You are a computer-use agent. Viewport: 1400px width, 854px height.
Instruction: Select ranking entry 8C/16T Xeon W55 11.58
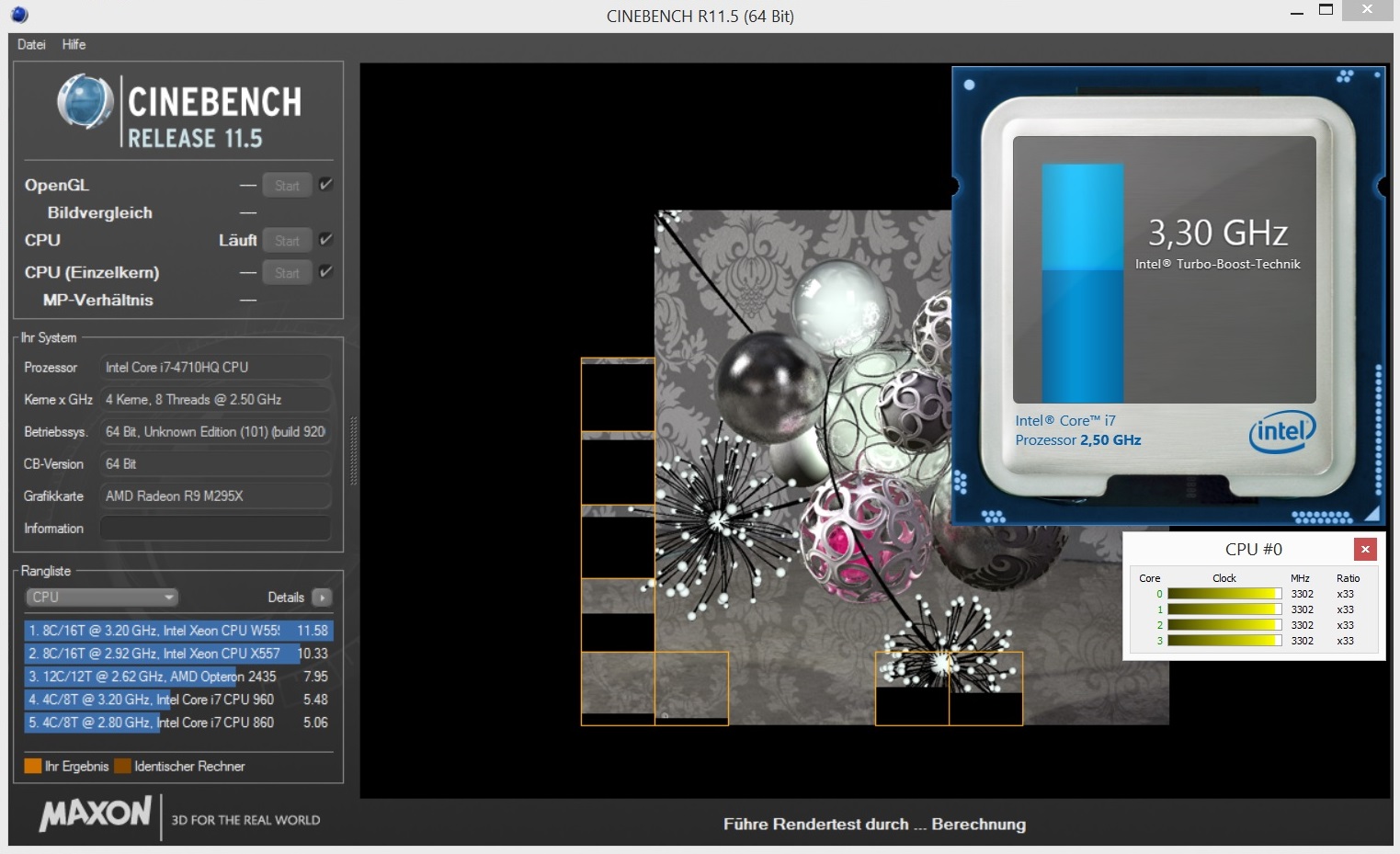click(178, 631)
